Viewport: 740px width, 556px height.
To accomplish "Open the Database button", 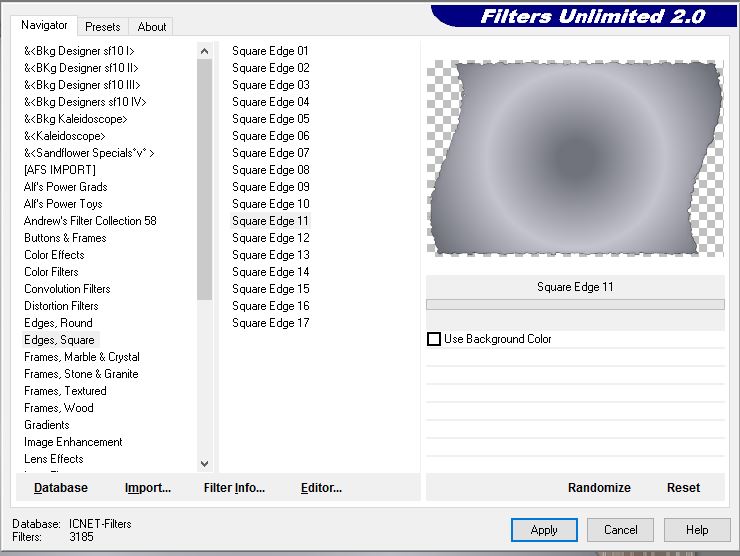I will coord(61,488).
